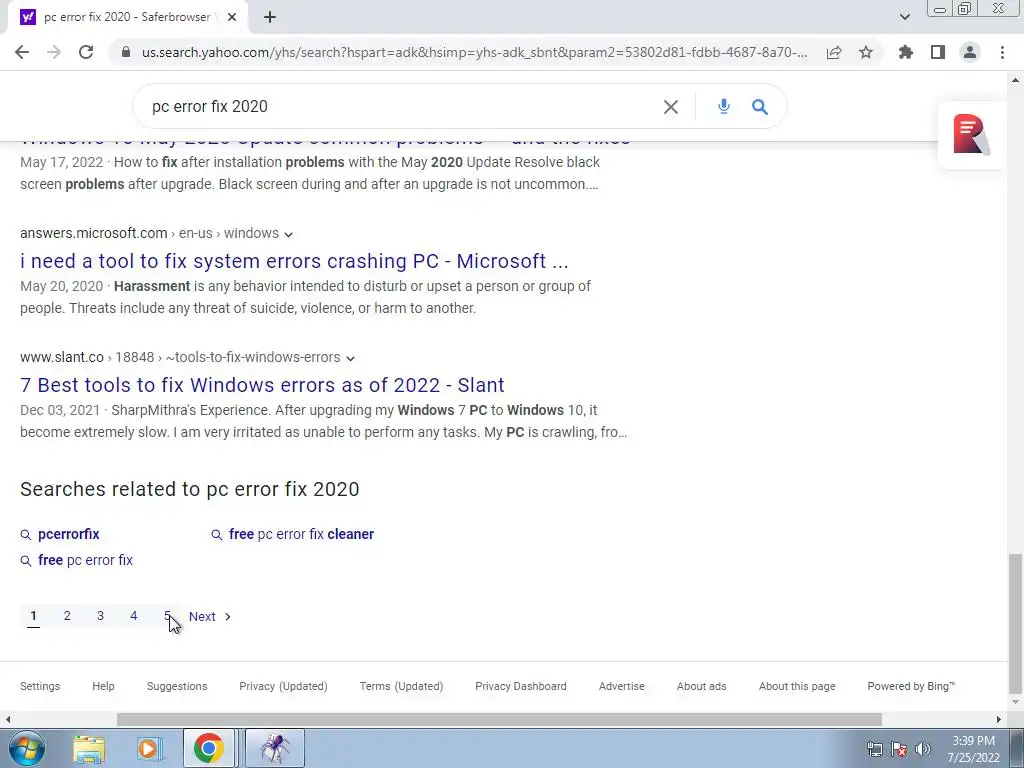This screenshot has width=1024, height=768.
Task: Click the padlock site info icon
Action: (126, 52)
